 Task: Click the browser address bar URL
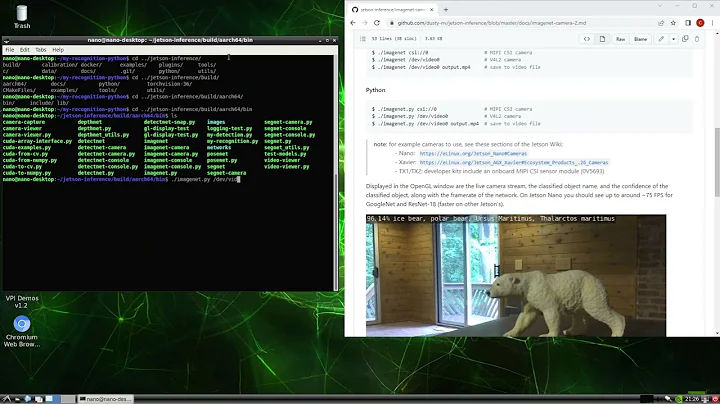click(x=492, y=23)
